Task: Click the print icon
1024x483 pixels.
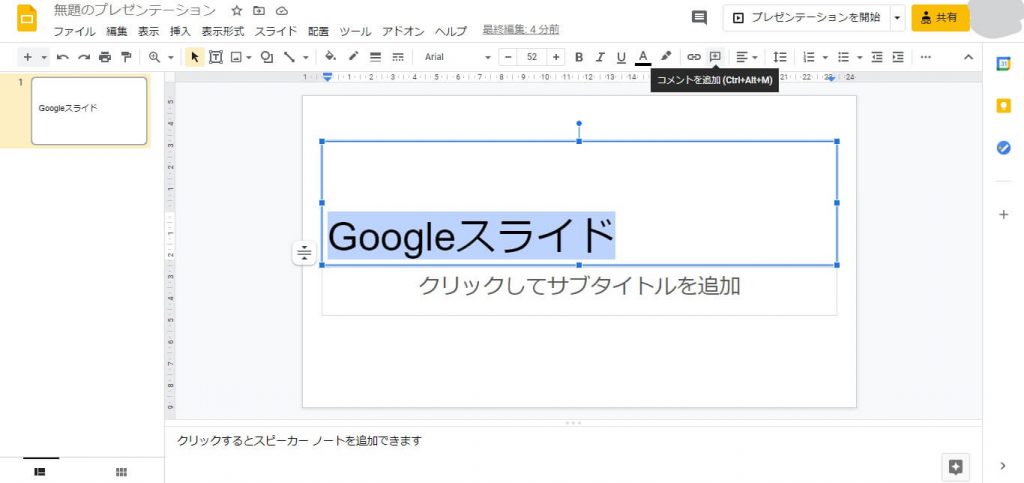Action: tap(104, 57)
